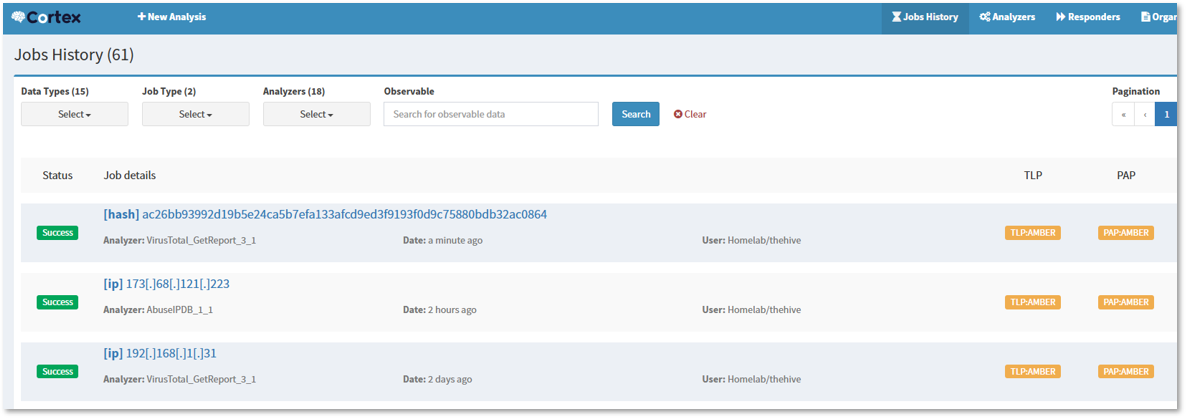Focus the observable data search field
Screen dimensions: 1186x418
(490, 114)
